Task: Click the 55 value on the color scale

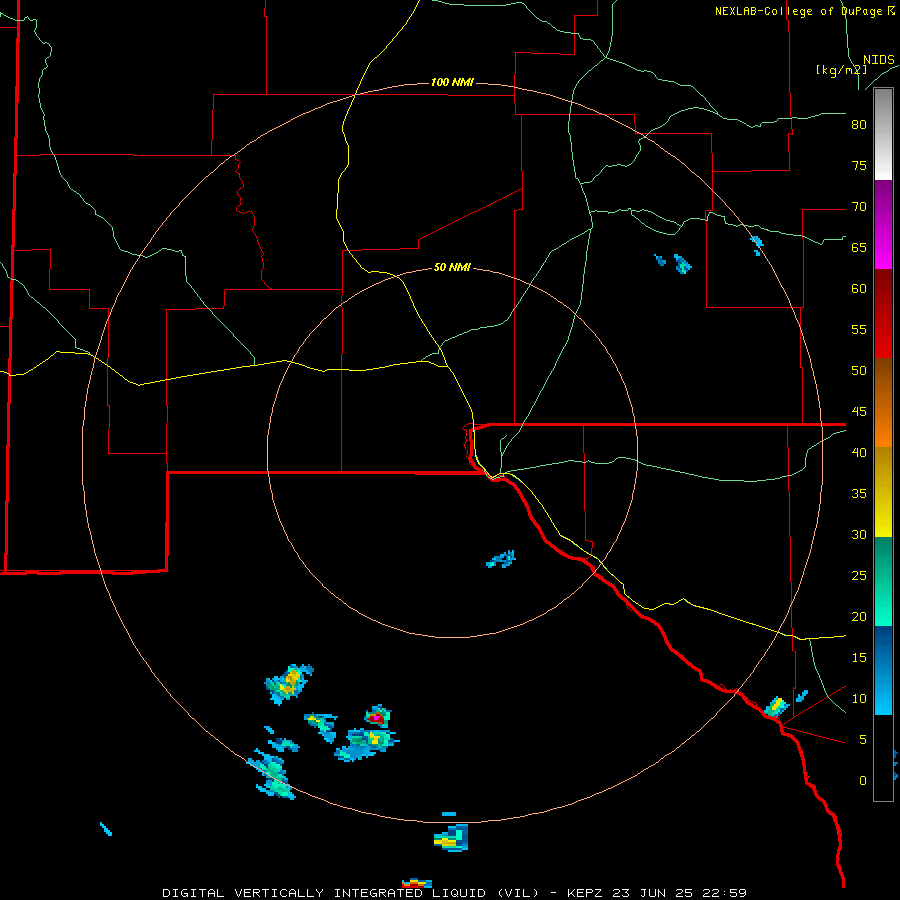Action: 859,329
